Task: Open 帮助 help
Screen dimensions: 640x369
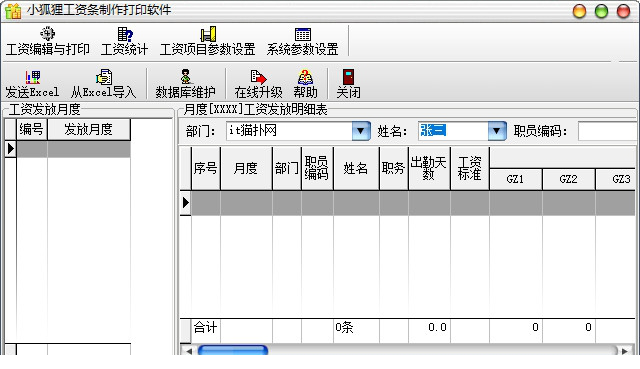Action: coord(305,84)
